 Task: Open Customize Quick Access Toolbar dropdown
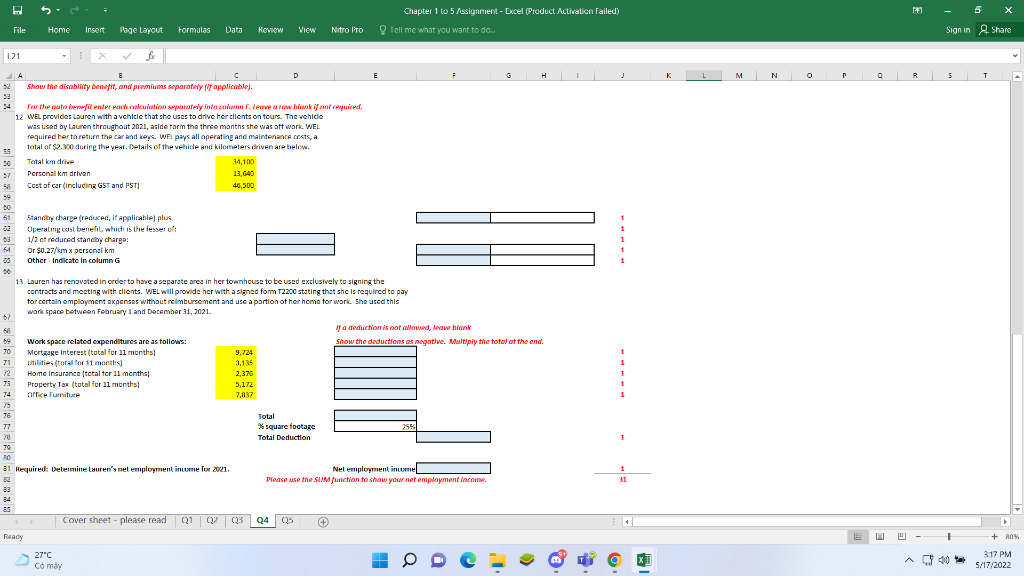point(105,10)
